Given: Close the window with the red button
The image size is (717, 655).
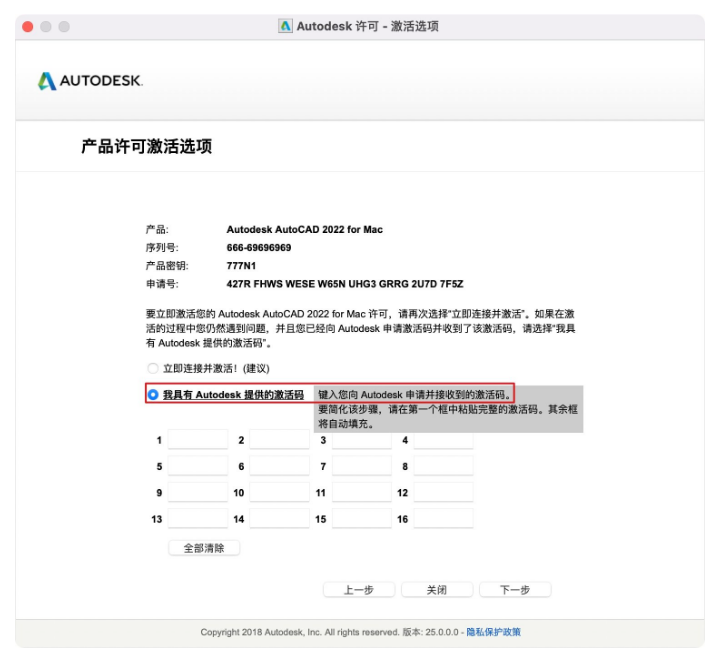Looking at the screenshot, I should (x=28, y=27).
